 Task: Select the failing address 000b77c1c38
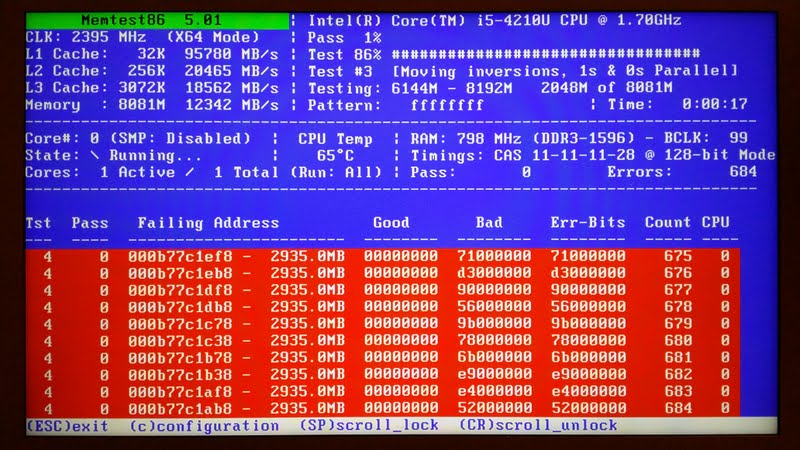[180, 340]
